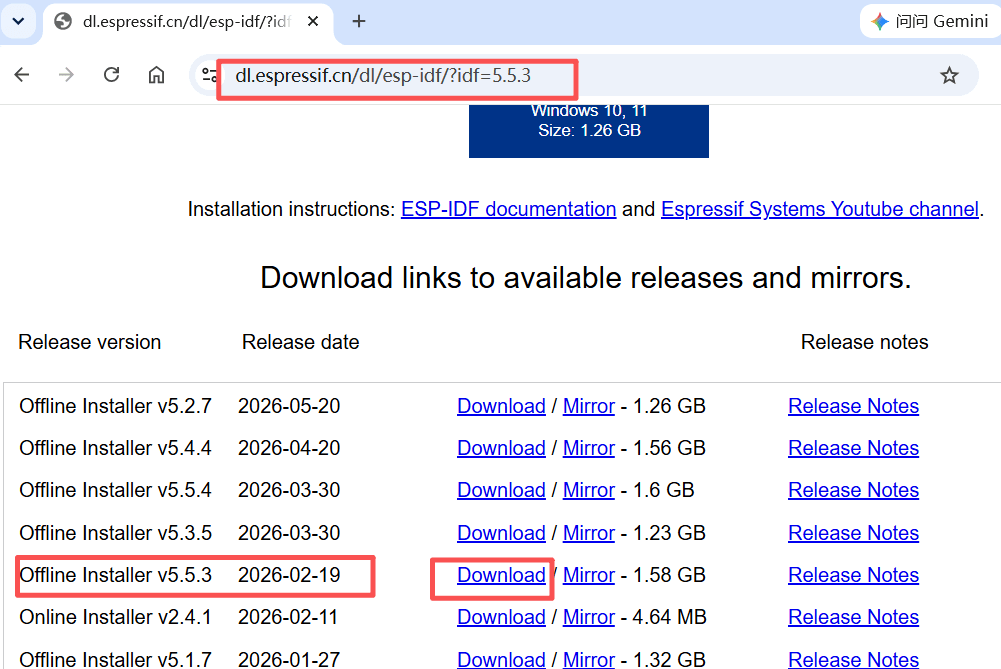1001x669 pixels.
Task: Open Espressif Systems Youtube channel link
Action: [x=820, y=209]
